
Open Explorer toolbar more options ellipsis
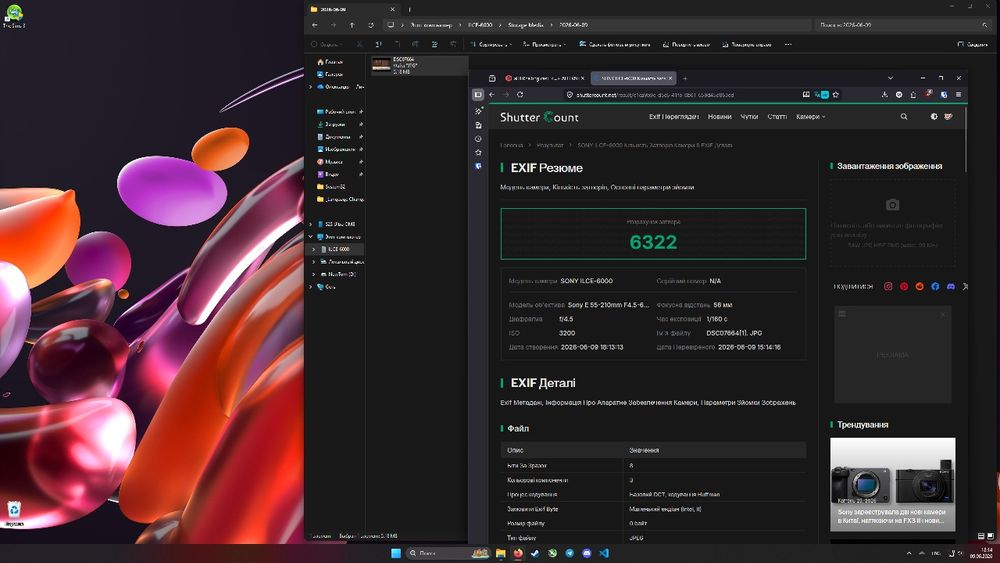(x=788, y=45)
